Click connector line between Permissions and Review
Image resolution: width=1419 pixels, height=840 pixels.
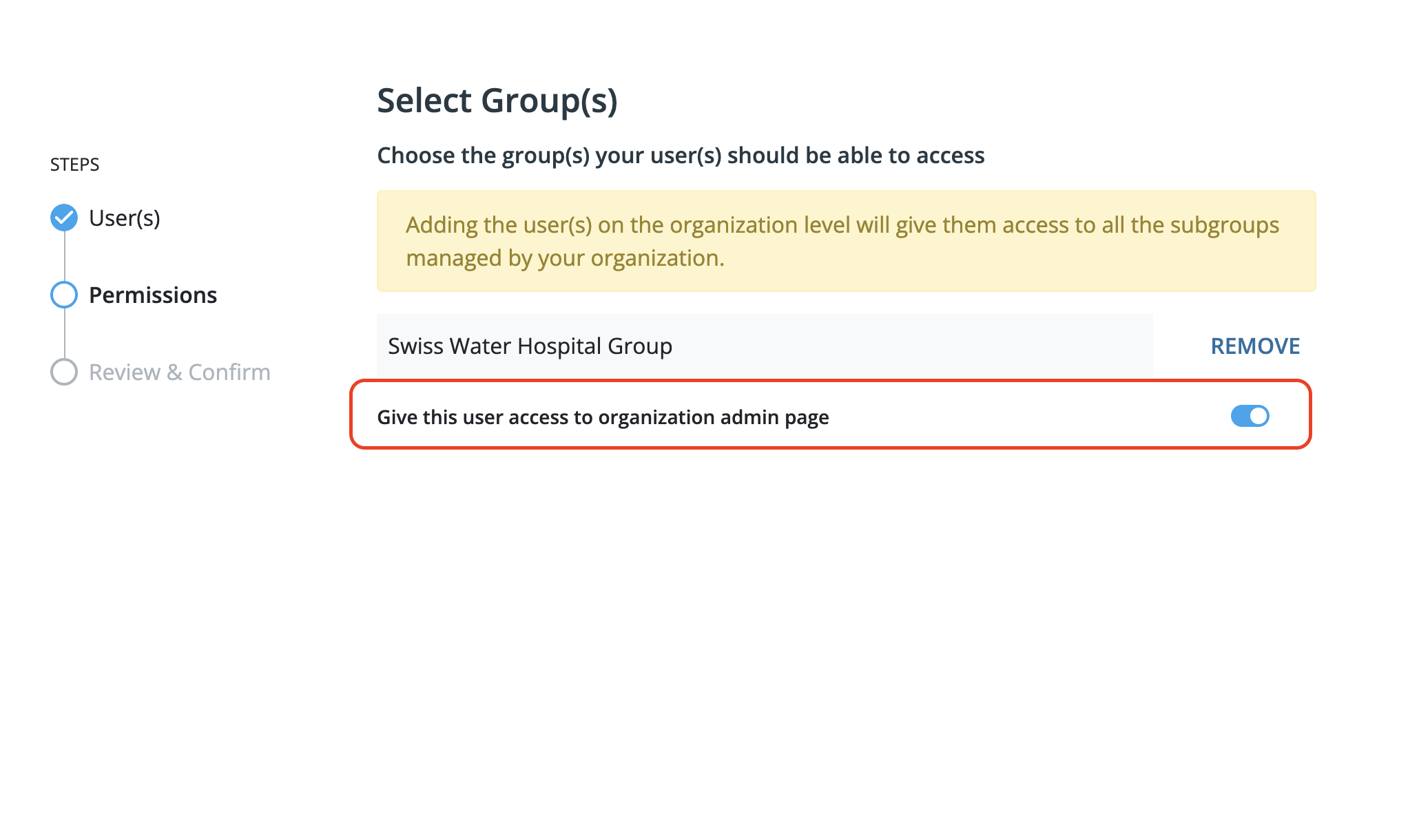point(64,333)
